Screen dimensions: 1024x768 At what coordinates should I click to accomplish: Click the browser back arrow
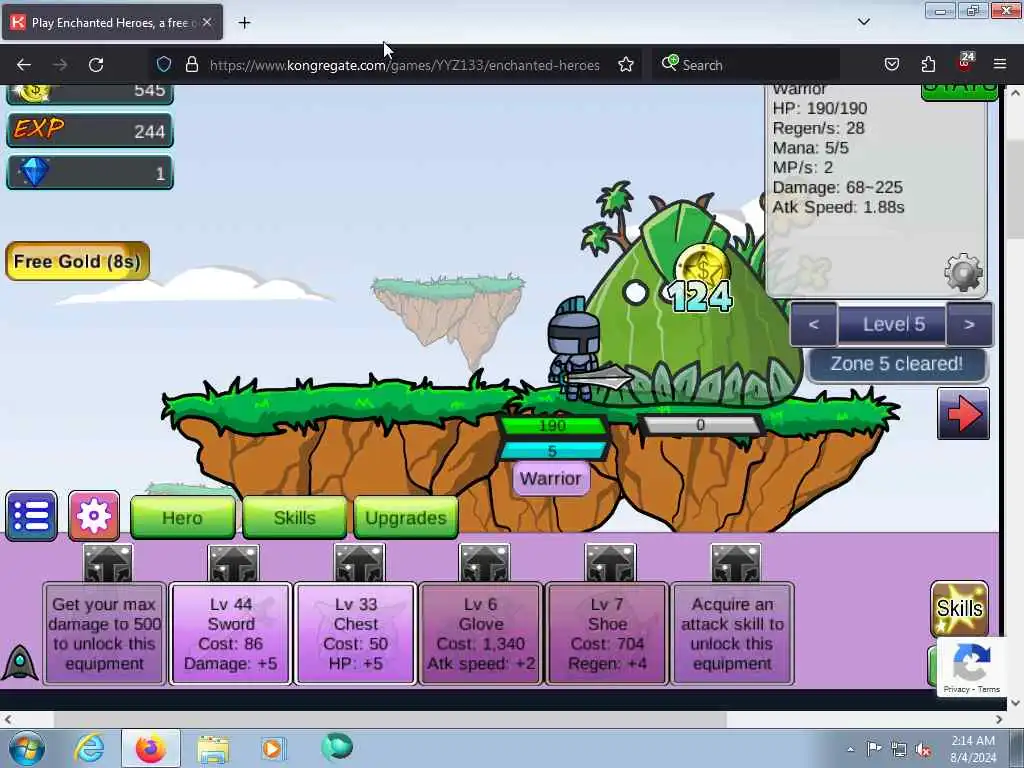pyautogui.click(x=24, y=65)
